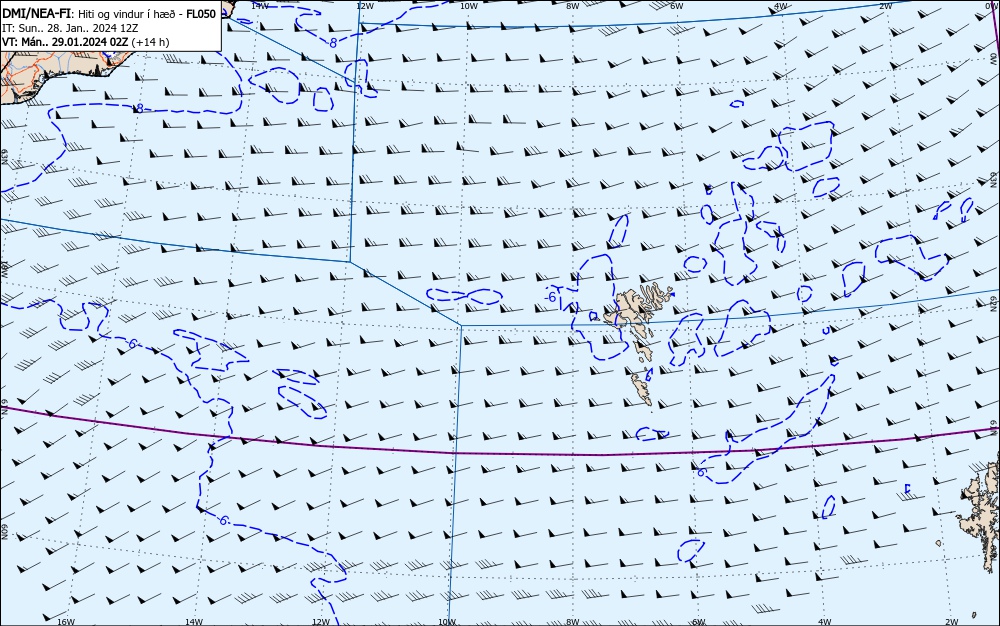Click the "4W" longitude label along the top edge

[x=781, y=6]
